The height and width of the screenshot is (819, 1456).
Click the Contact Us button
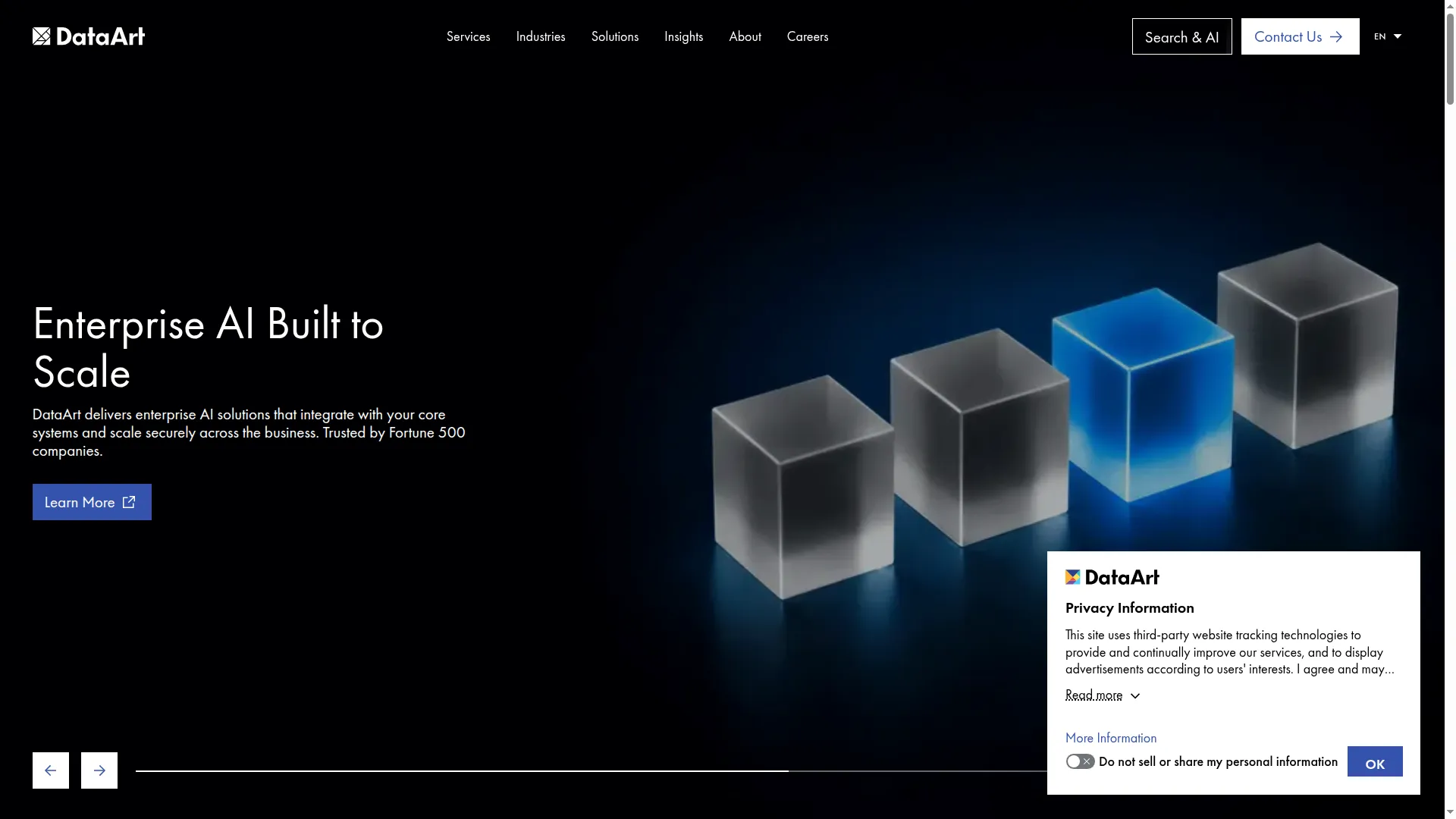pos(1300,36)
